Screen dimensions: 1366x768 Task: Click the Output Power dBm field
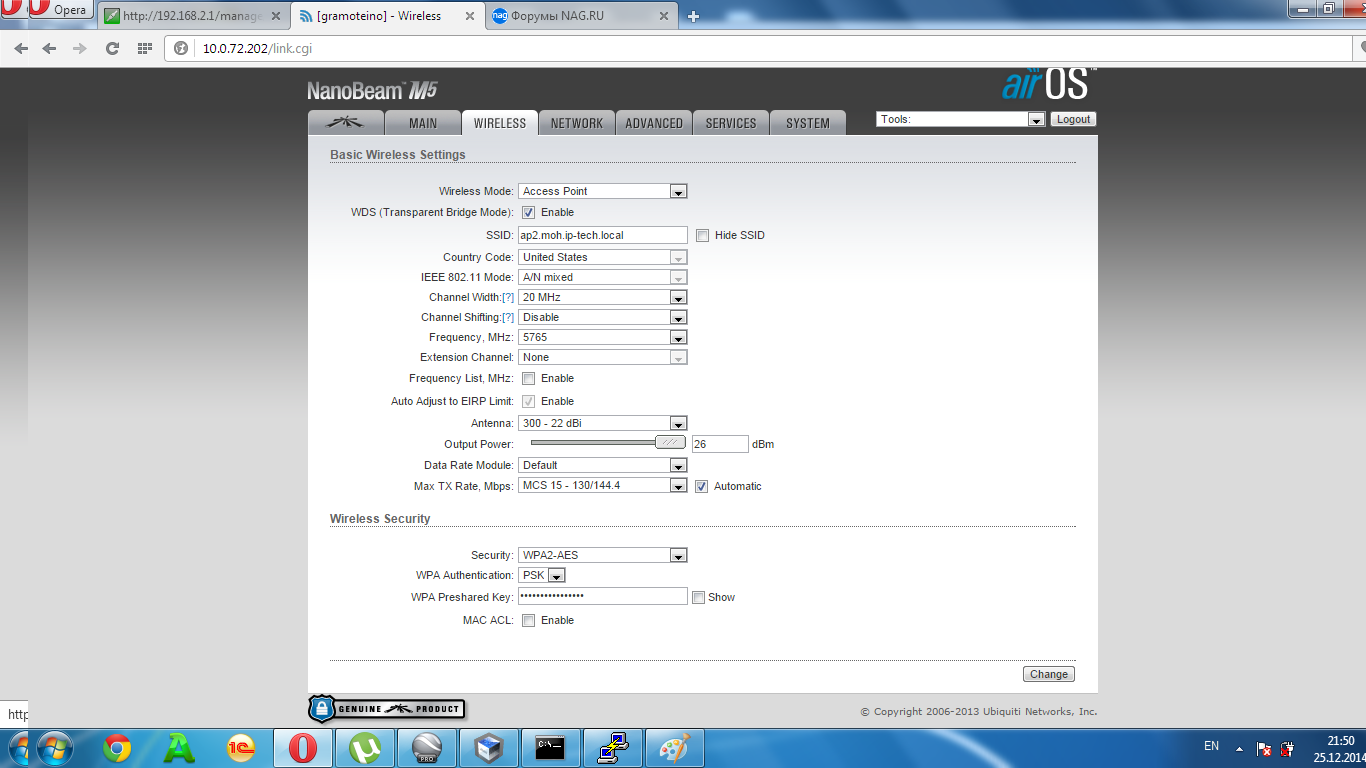point(720,444)
